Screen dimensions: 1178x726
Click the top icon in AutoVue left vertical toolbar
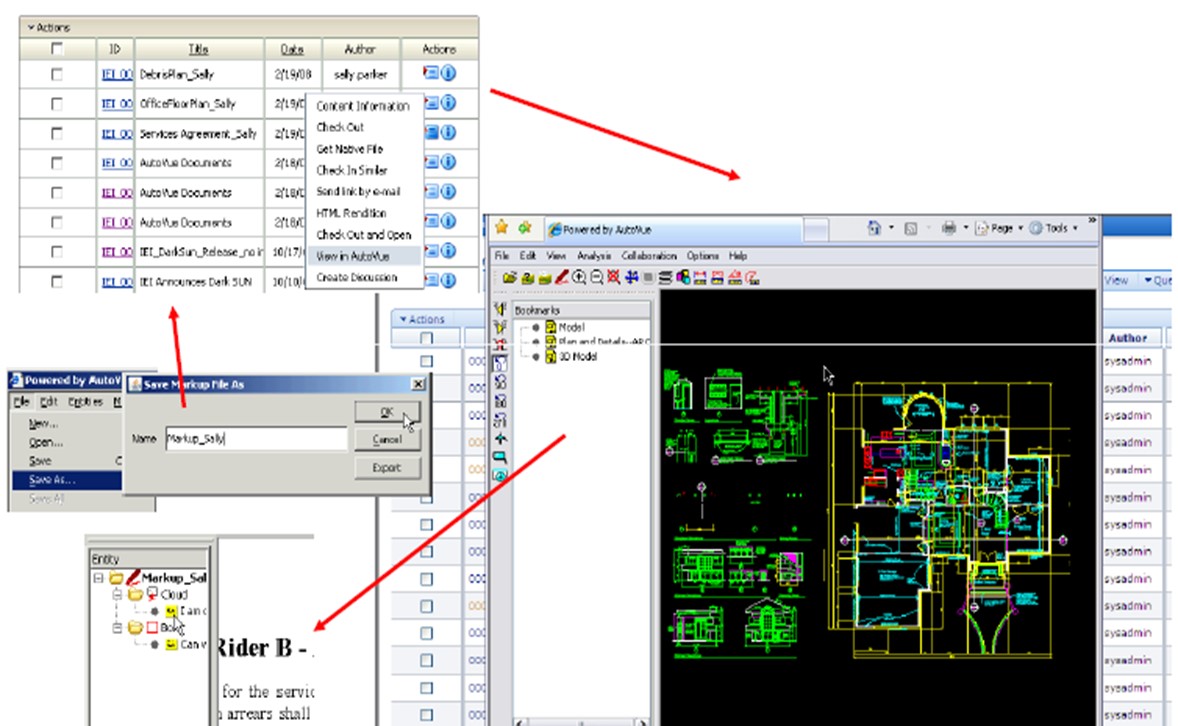pos(500,309)
